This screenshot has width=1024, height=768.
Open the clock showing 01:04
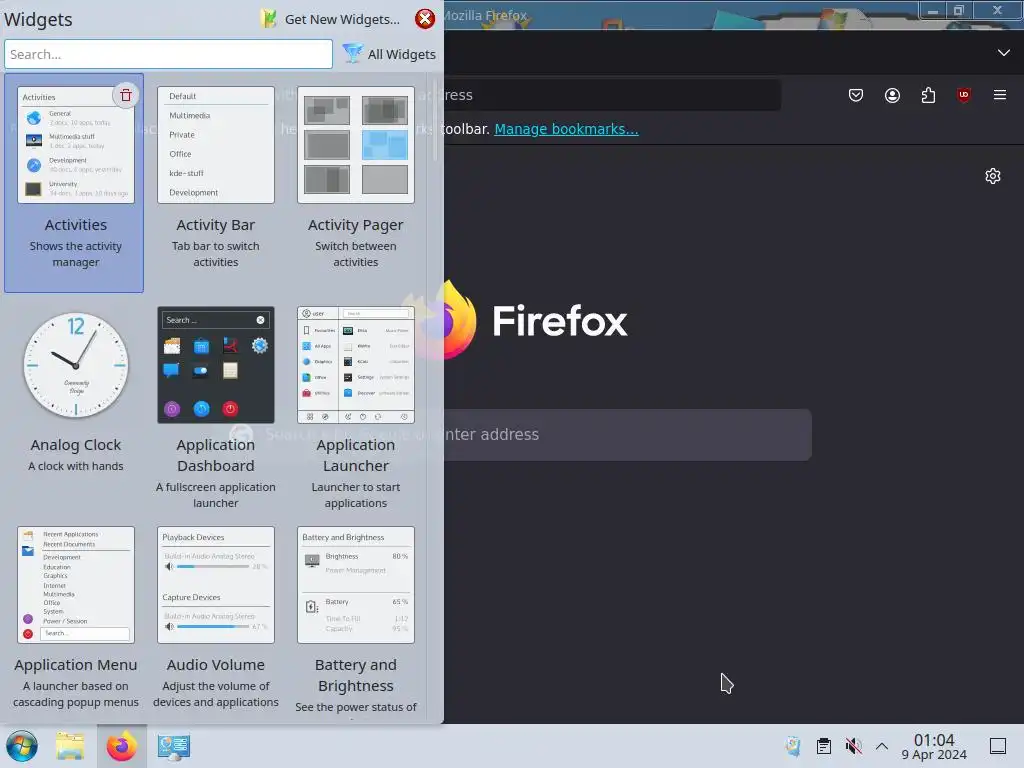(x=934, y=746)
